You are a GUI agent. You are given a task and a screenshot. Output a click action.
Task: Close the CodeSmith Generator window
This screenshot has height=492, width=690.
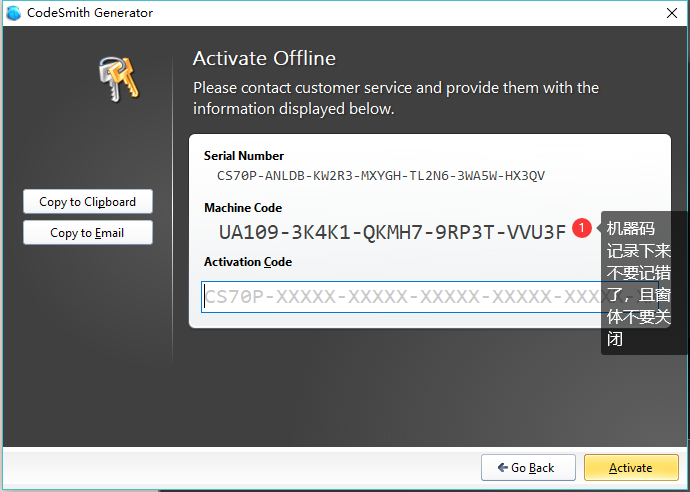(672, 13)
